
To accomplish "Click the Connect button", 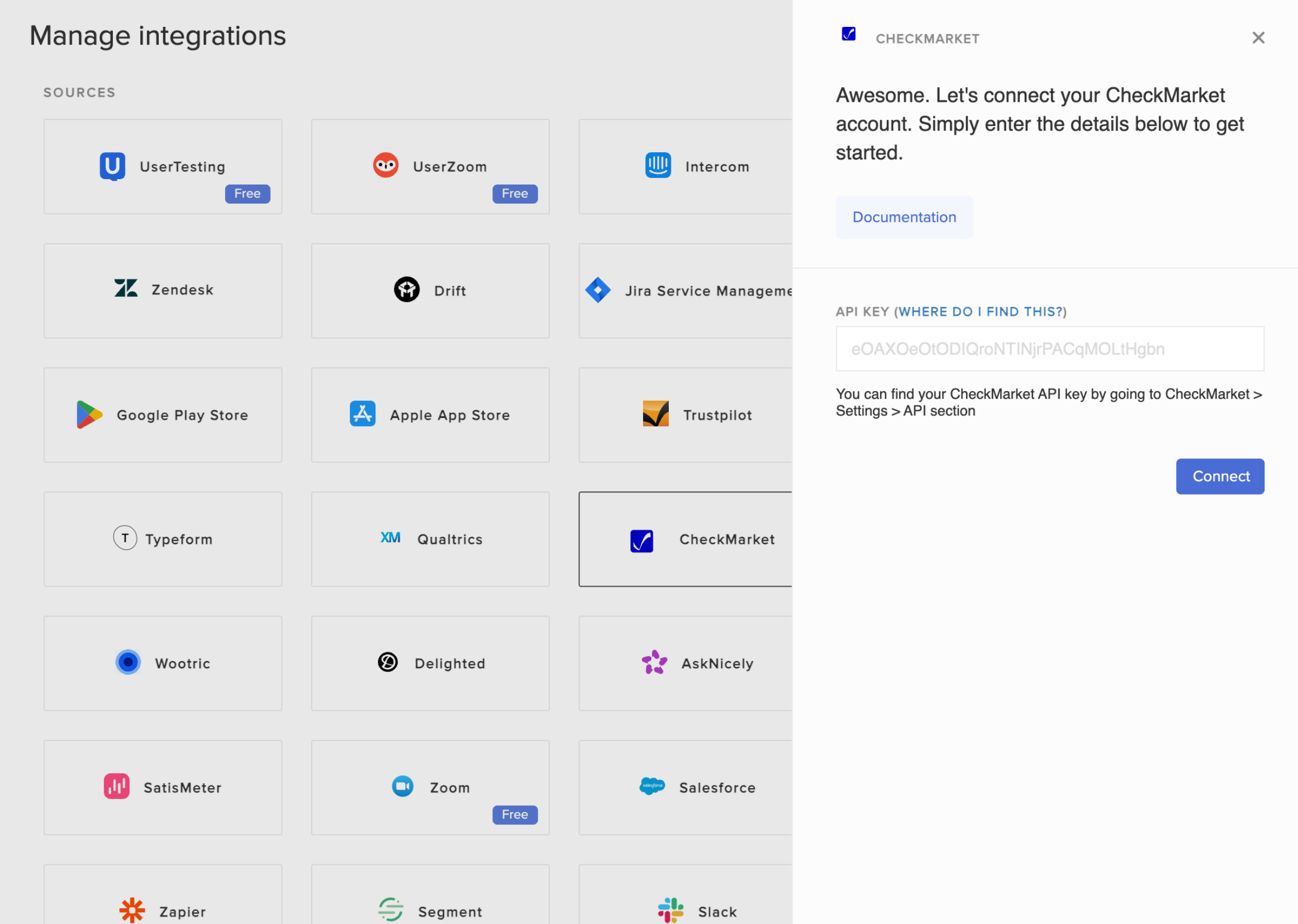I will [1221, 477].
